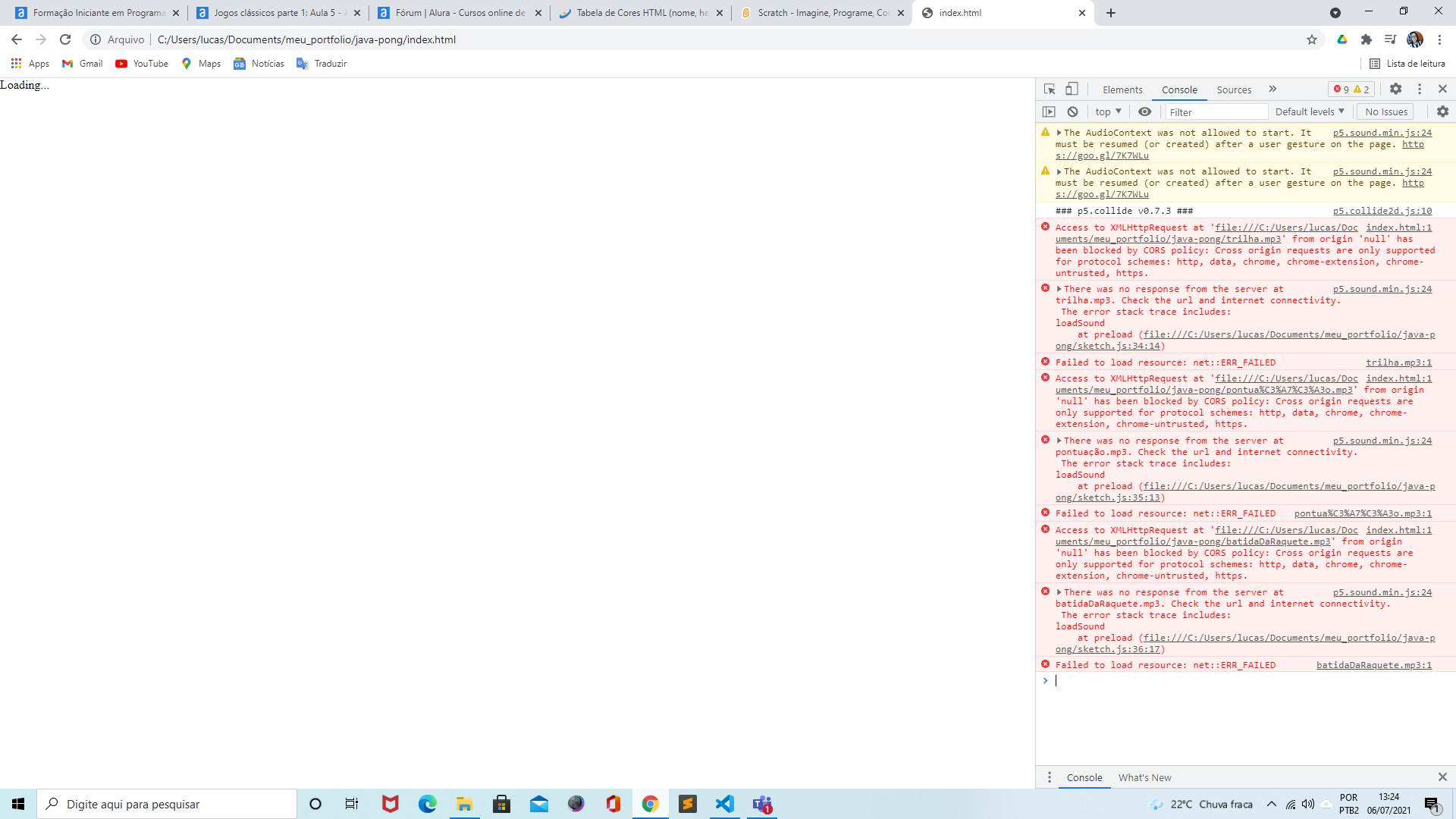Expand the first AudioContext warning message
The image size is (1456, 819).
(x=1059, y=133)
